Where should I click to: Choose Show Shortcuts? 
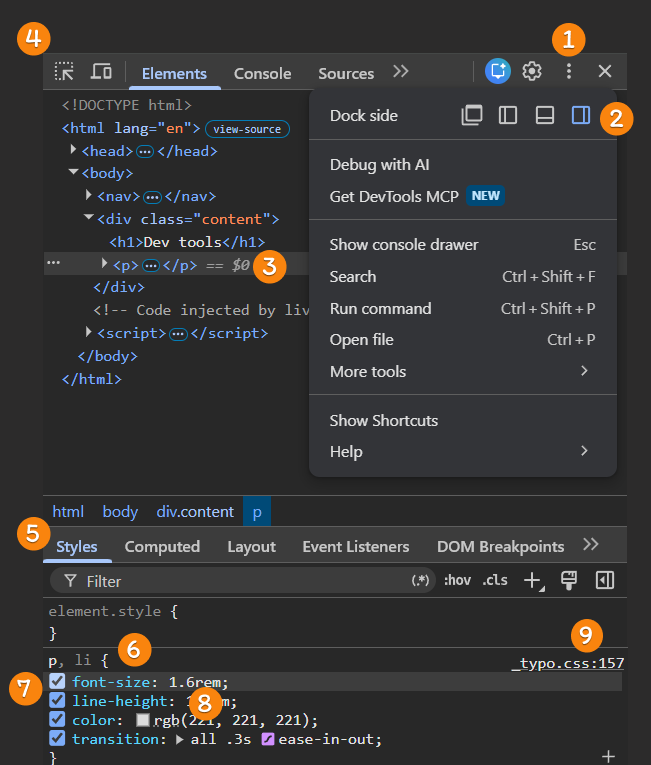(x=463, y=420)
